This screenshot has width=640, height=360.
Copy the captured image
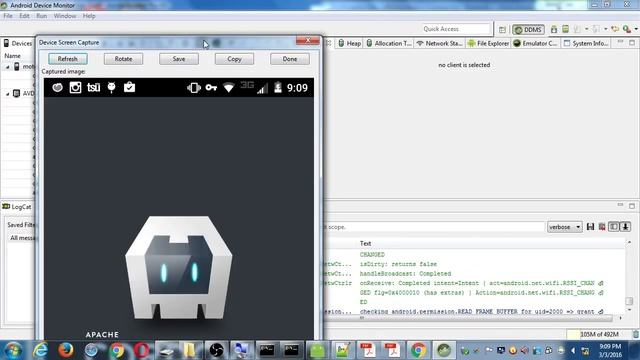234,59
